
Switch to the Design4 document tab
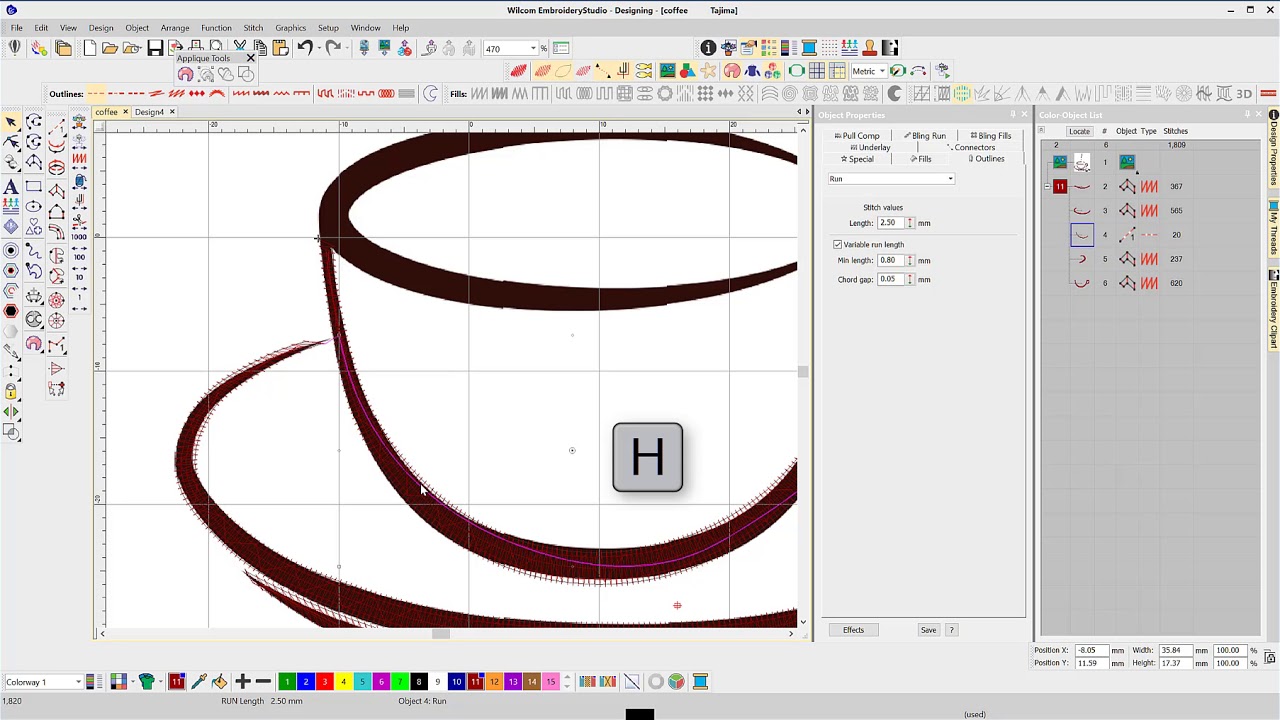pos(149,112)
